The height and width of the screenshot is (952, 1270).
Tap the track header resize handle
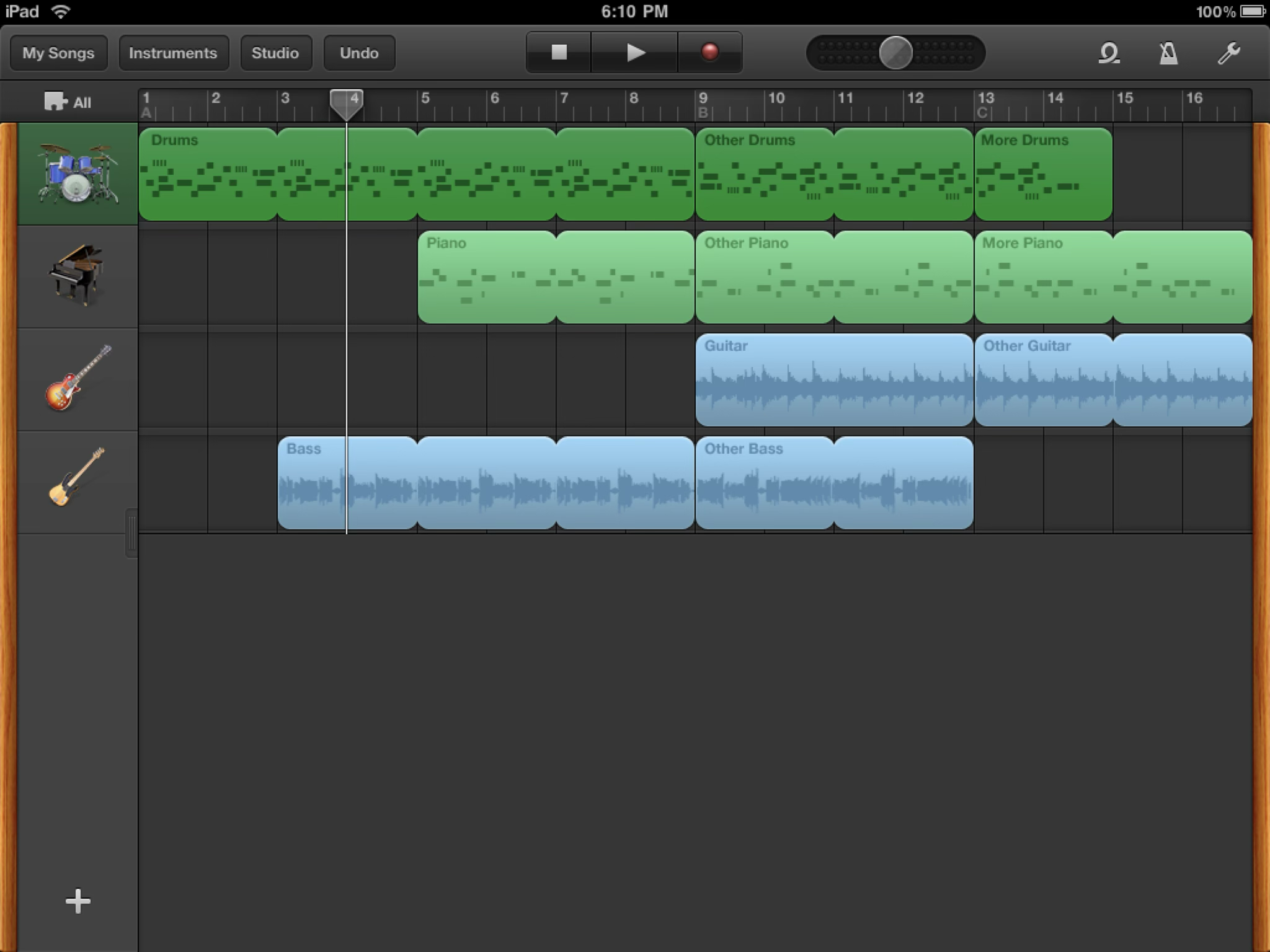pos(131,533)
